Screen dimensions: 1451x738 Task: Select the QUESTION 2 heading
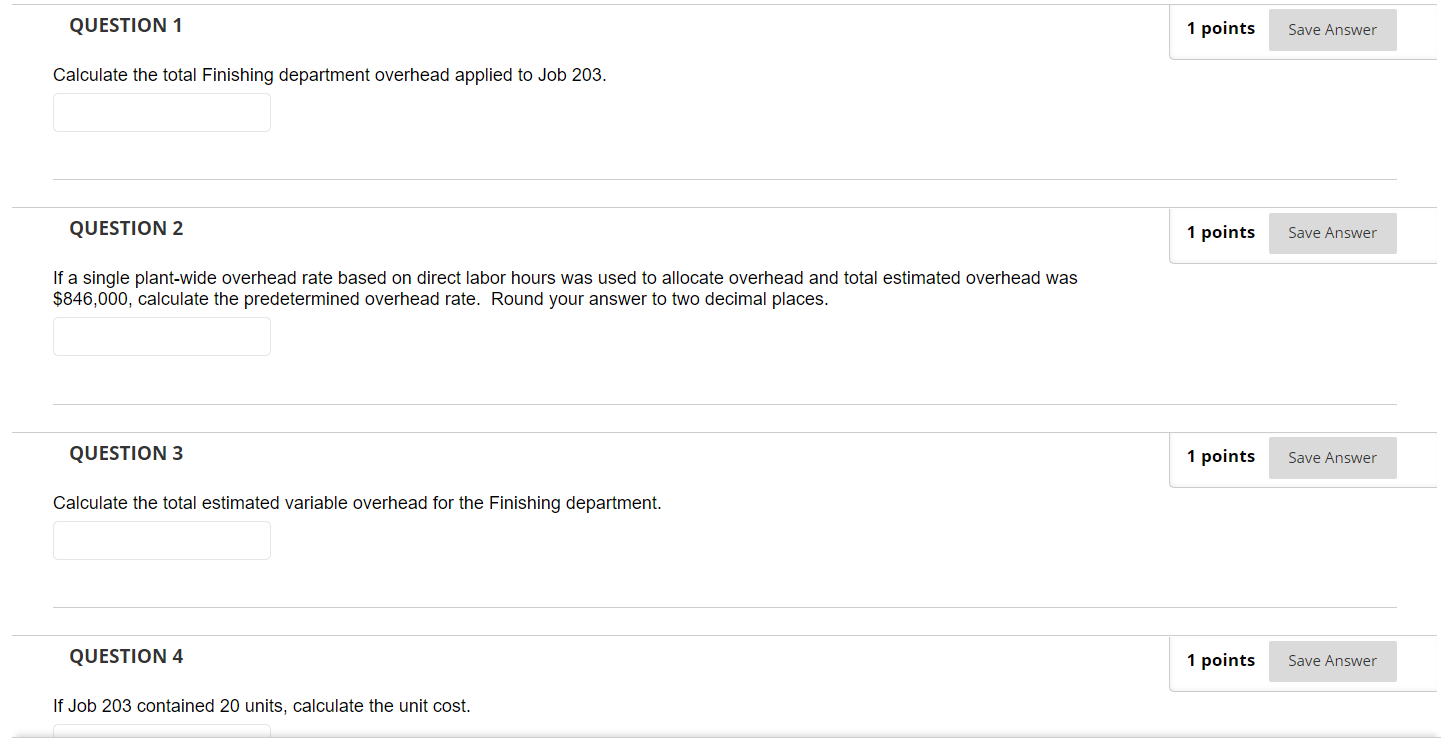[126, 228]
